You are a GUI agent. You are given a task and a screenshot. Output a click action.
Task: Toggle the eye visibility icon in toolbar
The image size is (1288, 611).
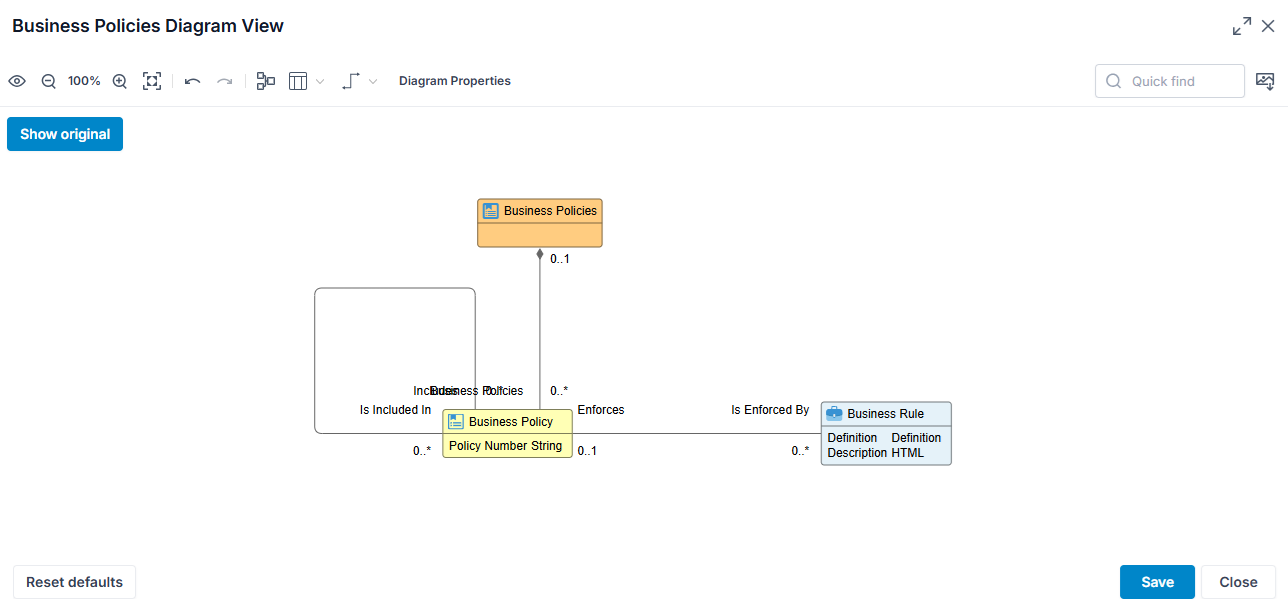[17, 81]
